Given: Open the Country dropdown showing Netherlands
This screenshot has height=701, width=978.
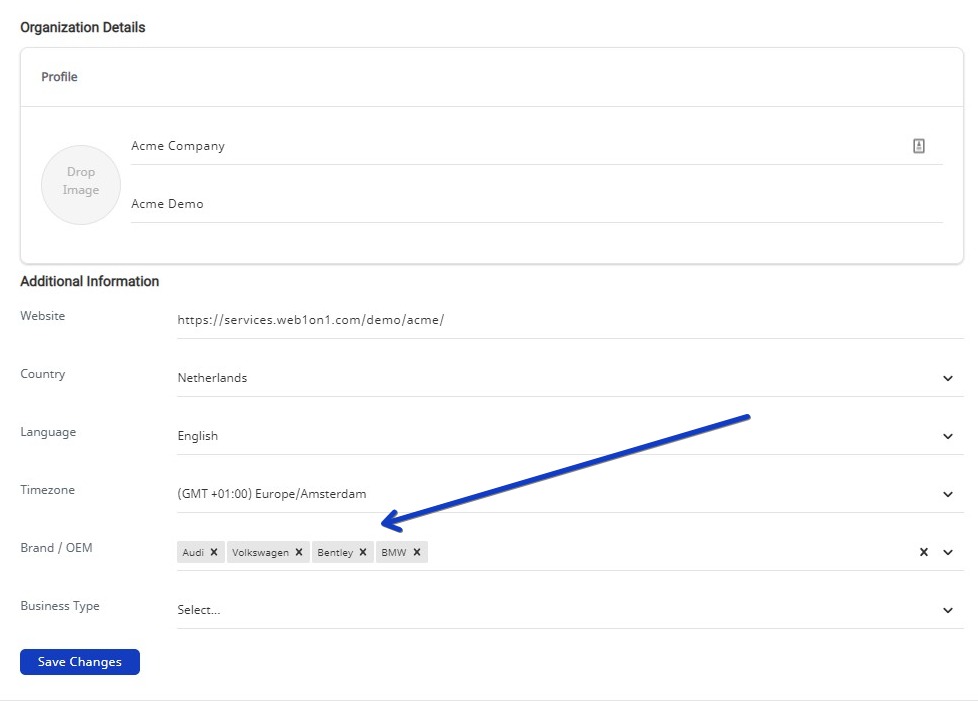Looking at the screenshot, I should tap(570, 379).
